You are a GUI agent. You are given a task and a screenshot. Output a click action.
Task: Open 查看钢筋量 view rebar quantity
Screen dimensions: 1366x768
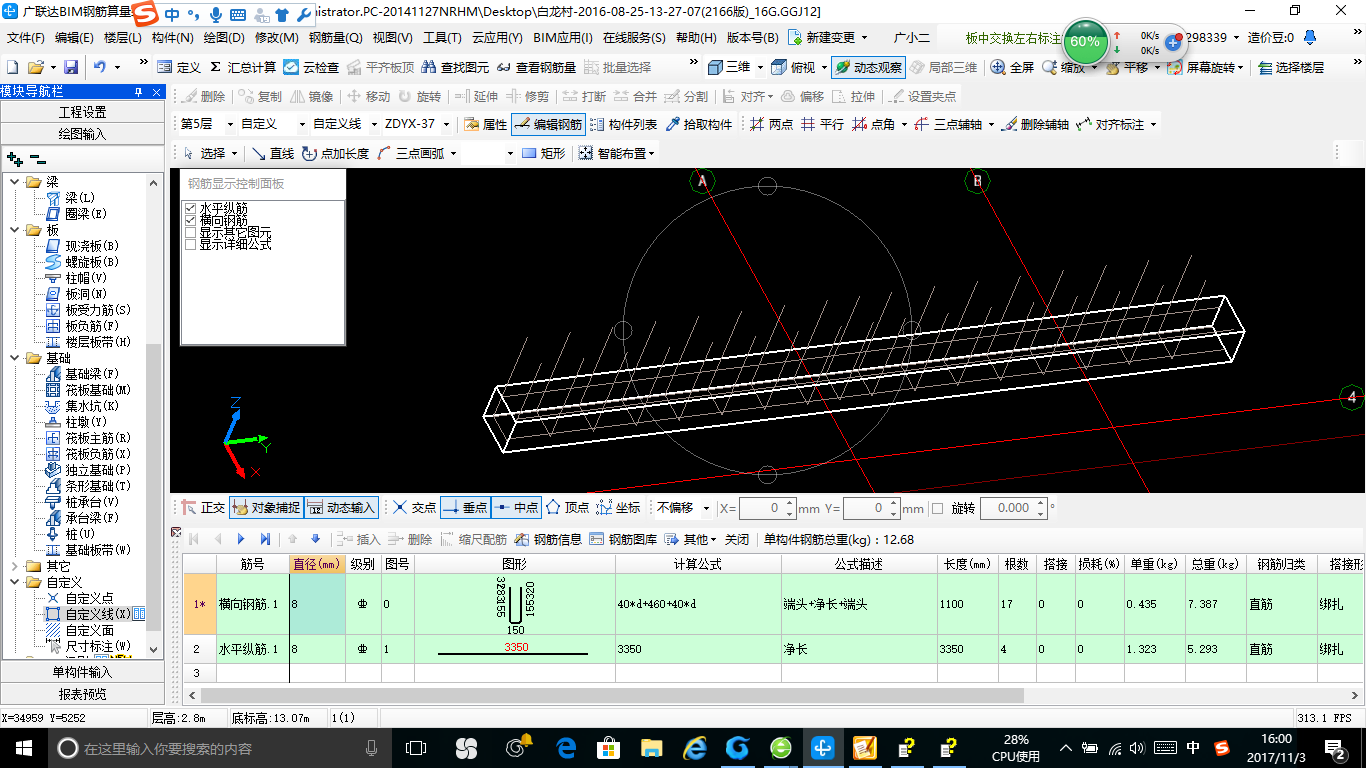pos(536,67)
